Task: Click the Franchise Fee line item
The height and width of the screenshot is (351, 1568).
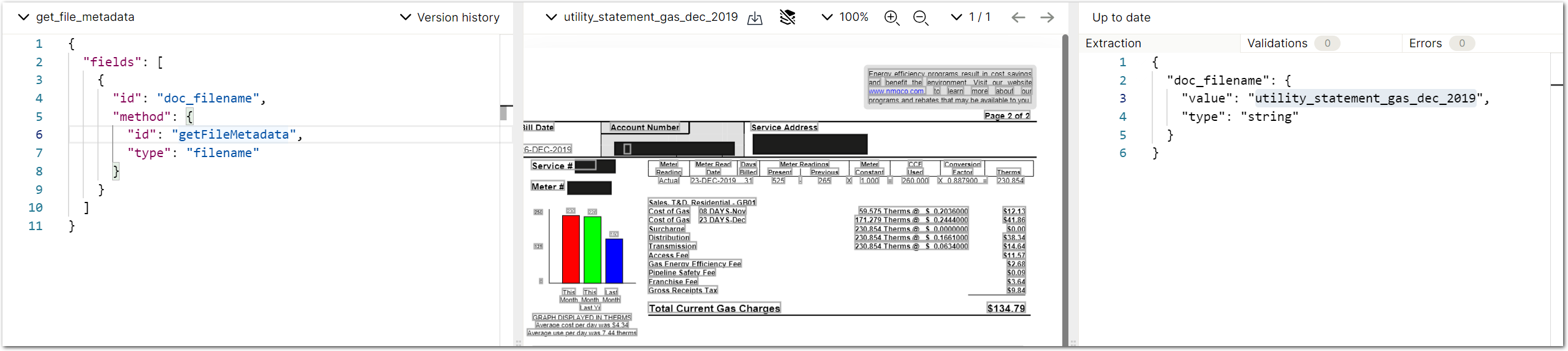Action: [673, 282]
